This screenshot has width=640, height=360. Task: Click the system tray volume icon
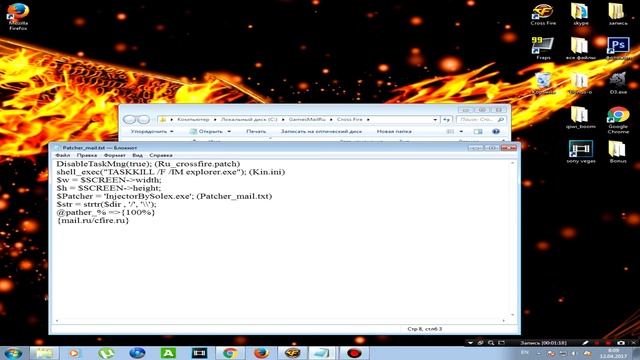(573, 353)
